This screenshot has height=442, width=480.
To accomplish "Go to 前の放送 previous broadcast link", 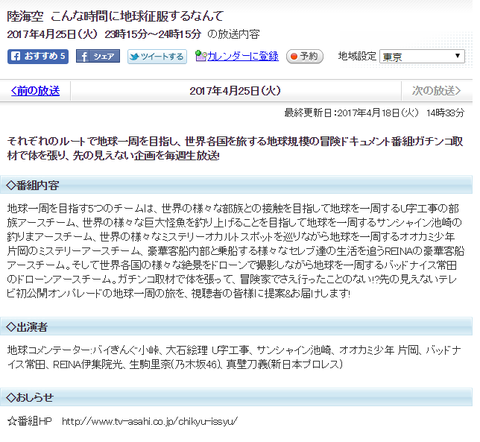I will tap(35, 91).
